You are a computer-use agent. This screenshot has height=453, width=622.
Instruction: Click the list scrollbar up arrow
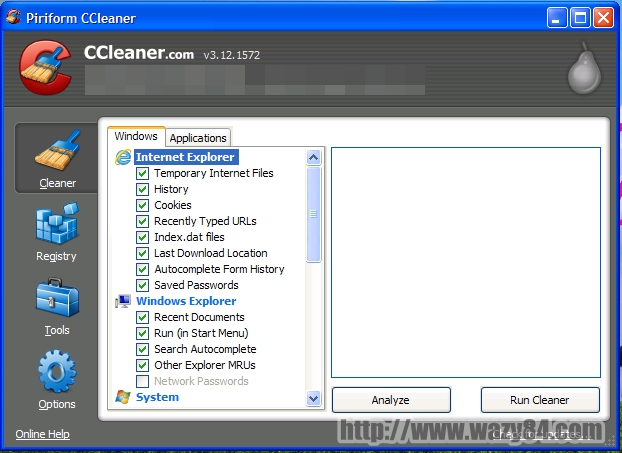coord(313,157)
